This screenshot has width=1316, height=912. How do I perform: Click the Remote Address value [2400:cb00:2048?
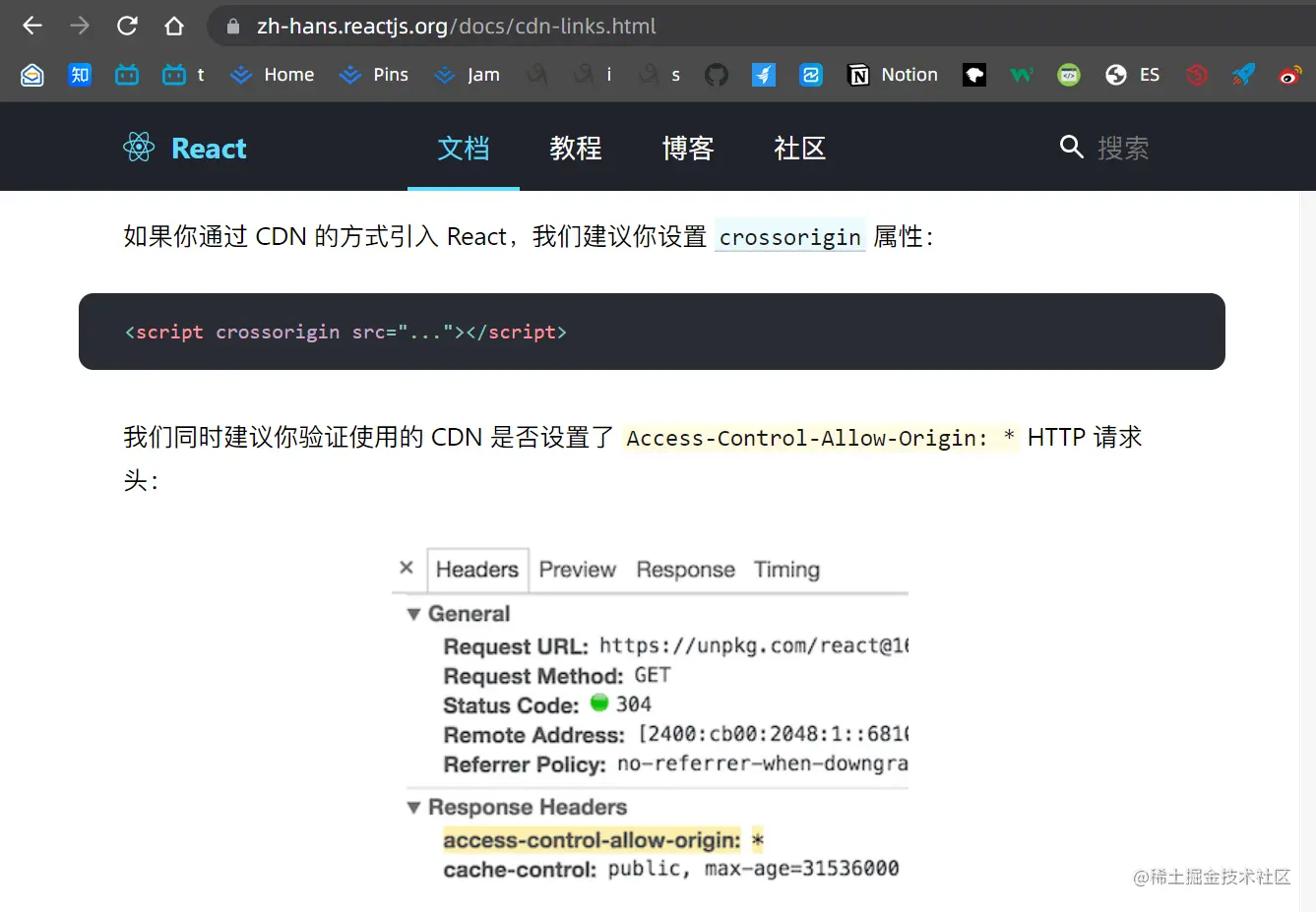(x=773, y=735)
